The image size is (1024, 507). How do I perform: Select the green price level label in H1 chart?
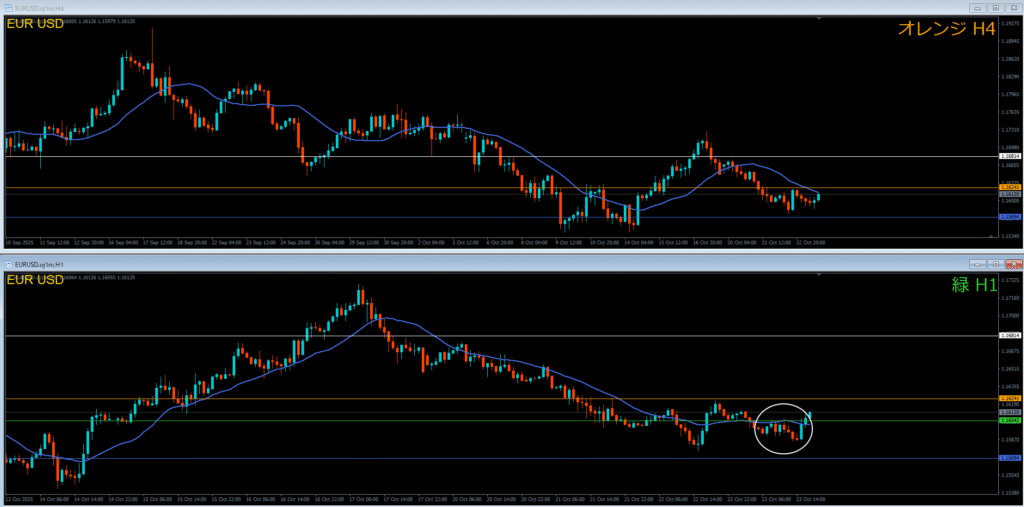pyautogui.click(x=1010, y=420)
